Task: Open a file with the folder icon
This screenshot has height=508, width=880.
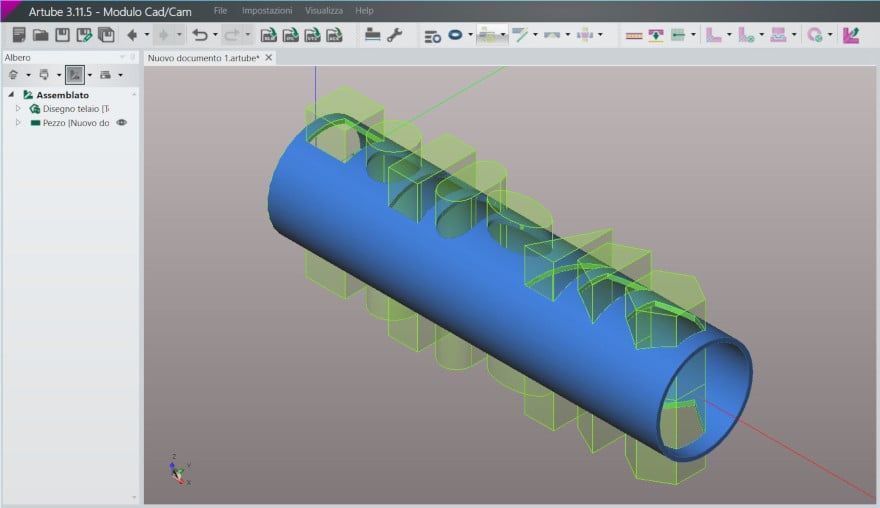Action: pos(40,35)
